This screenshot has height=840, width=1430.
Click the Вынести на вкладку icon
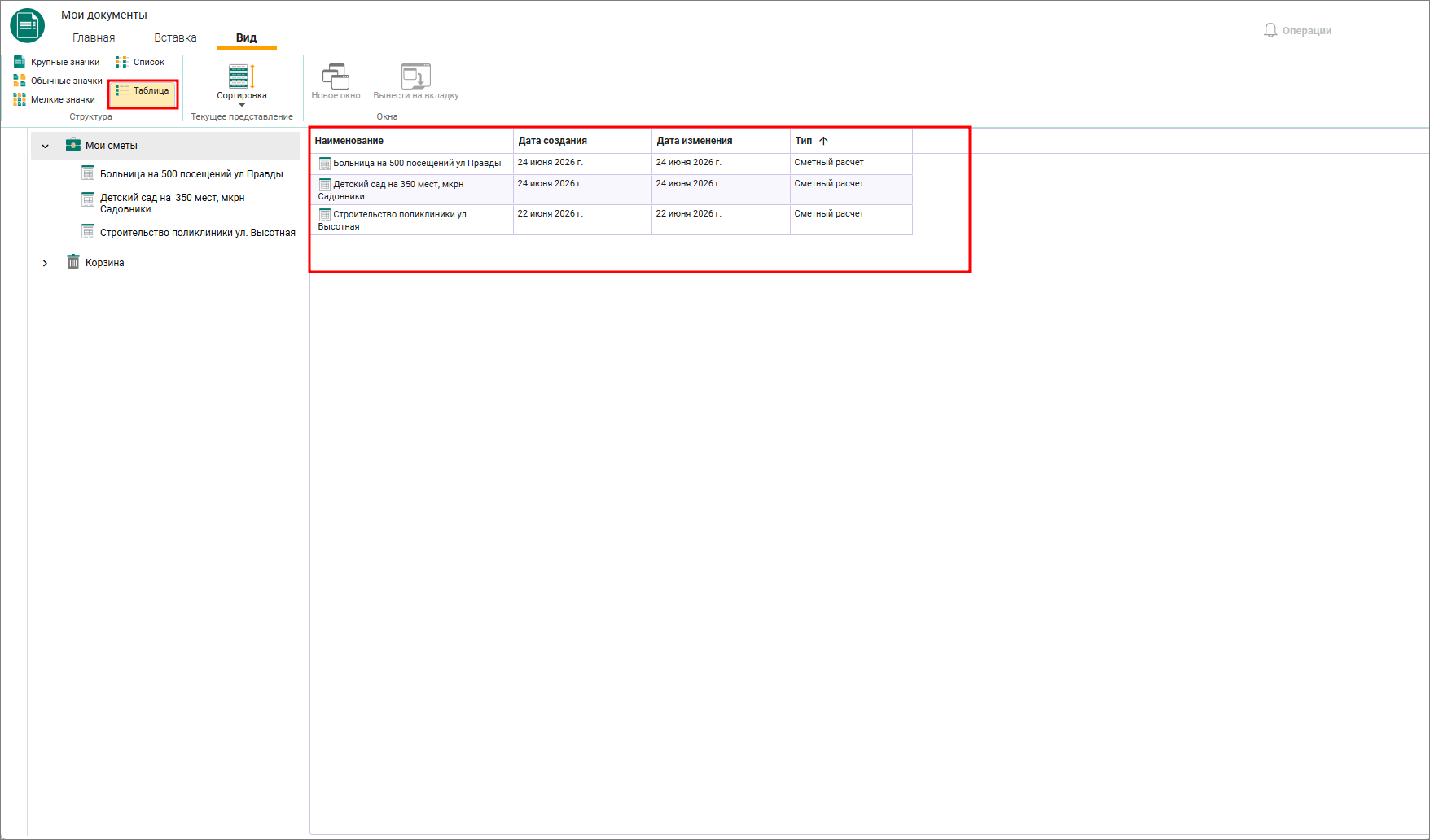point(416,77)
